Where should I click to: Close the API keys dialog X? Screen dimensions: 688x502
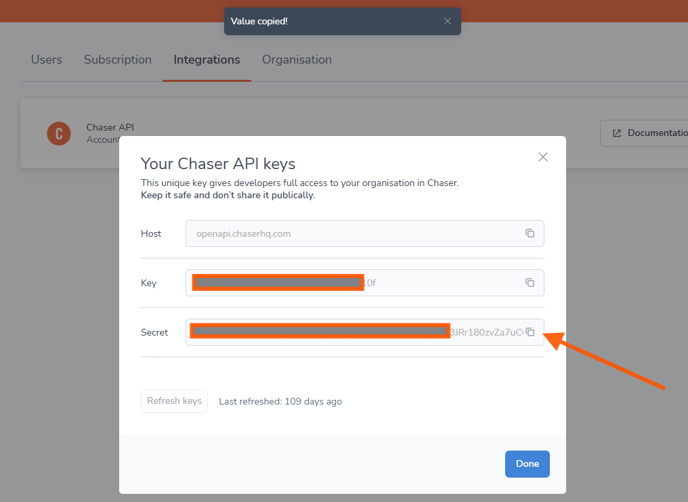[x=543, y=157]
